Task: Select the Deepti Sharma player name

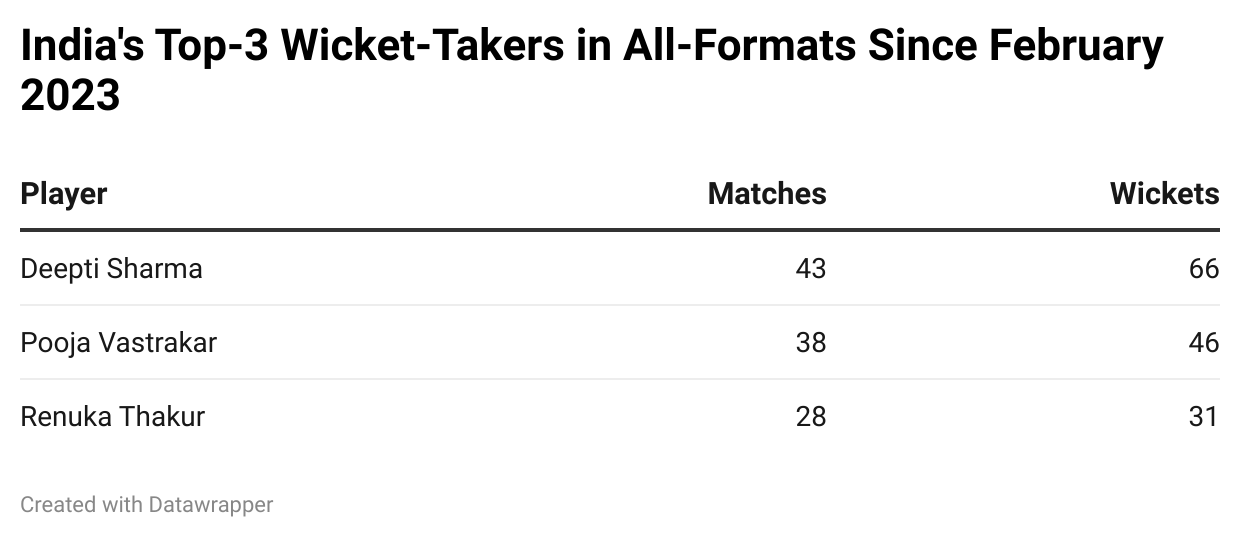Action: click(x=111, y=269)
